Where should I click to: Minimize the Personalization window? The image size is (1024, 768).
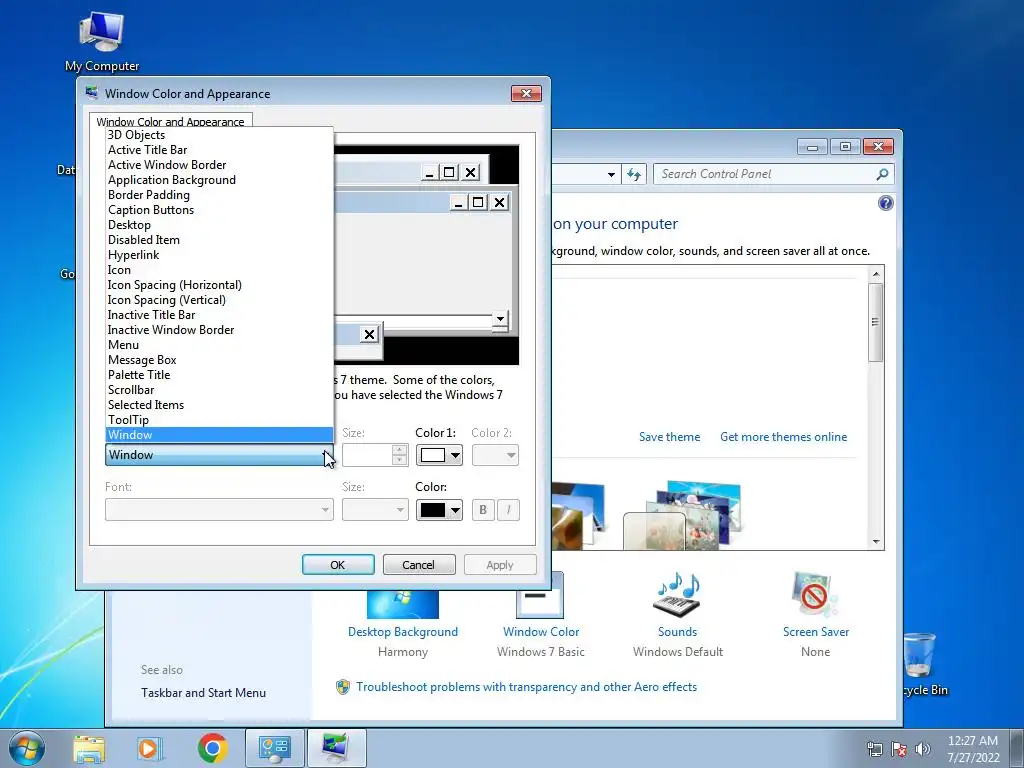[812, 147]
